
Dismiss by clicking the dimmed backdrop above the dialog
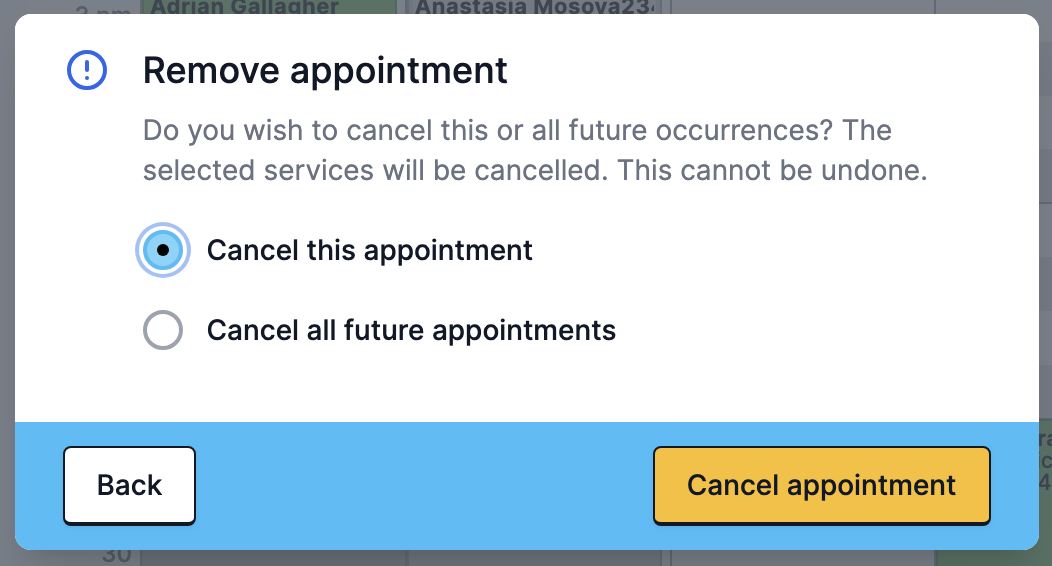pos(805,6)
